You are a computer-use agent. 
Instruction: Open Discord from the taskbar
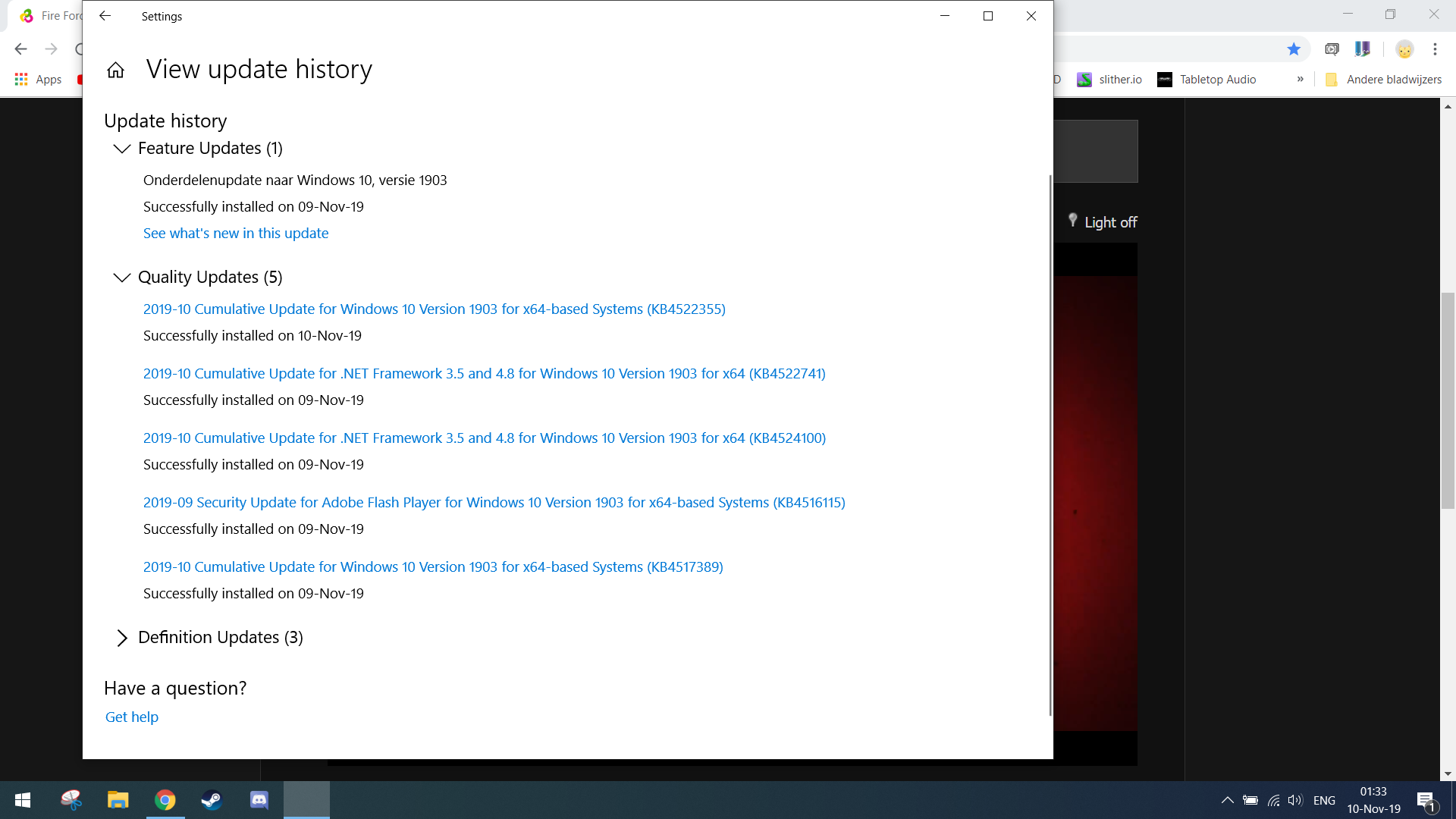(259, 800)
